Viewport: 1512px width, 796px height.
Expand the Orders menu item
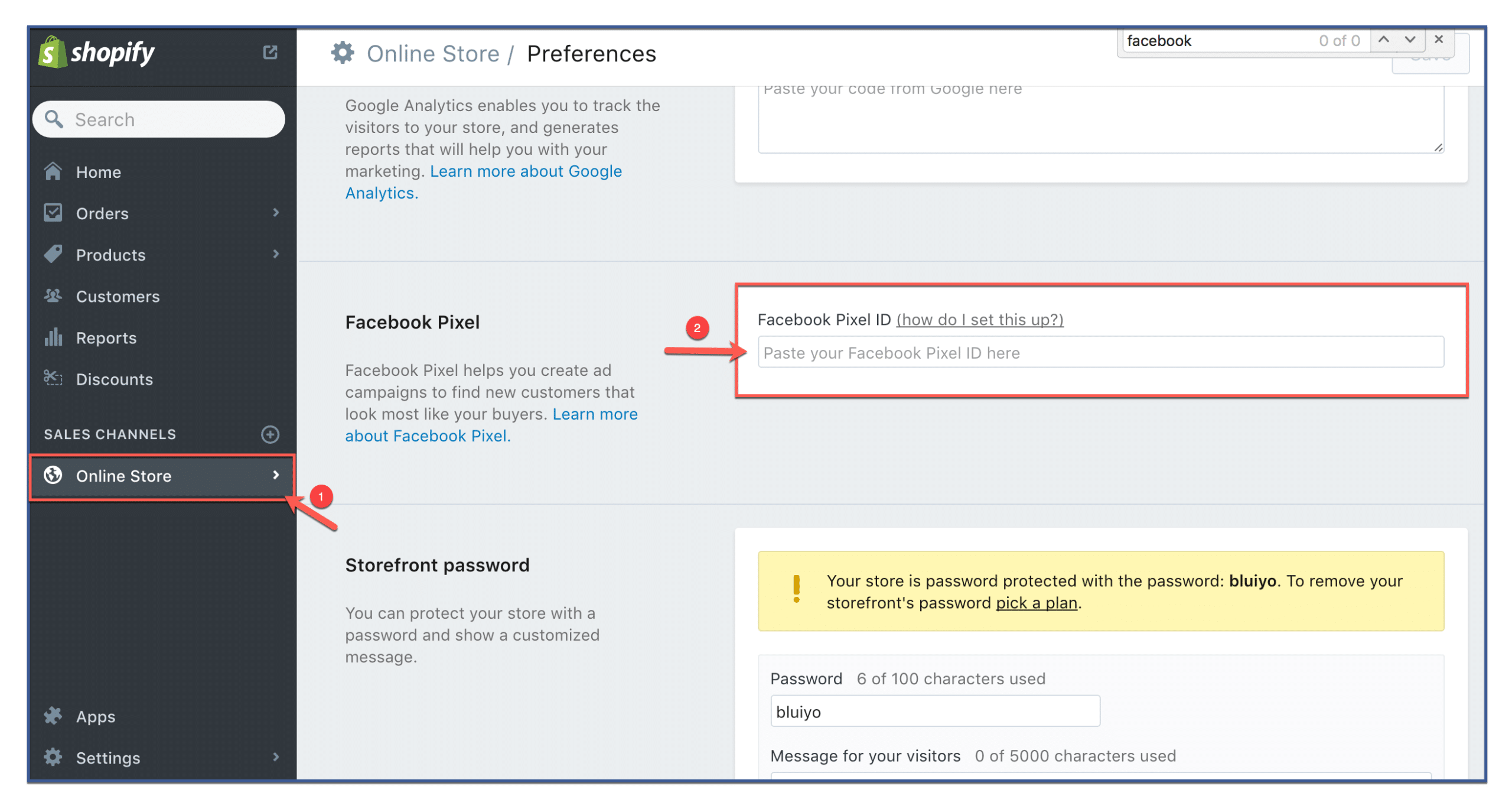[276, 213]
